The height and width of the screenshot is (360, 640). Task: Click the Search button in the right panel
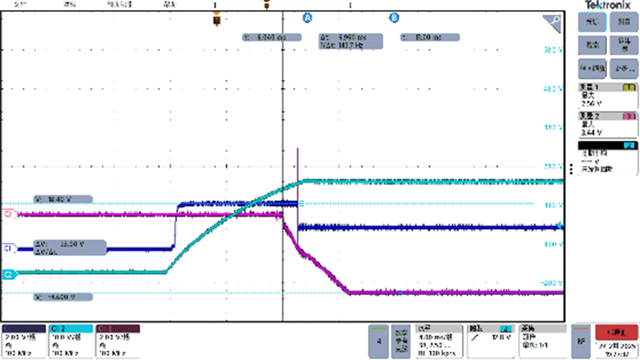pos(592,44)
